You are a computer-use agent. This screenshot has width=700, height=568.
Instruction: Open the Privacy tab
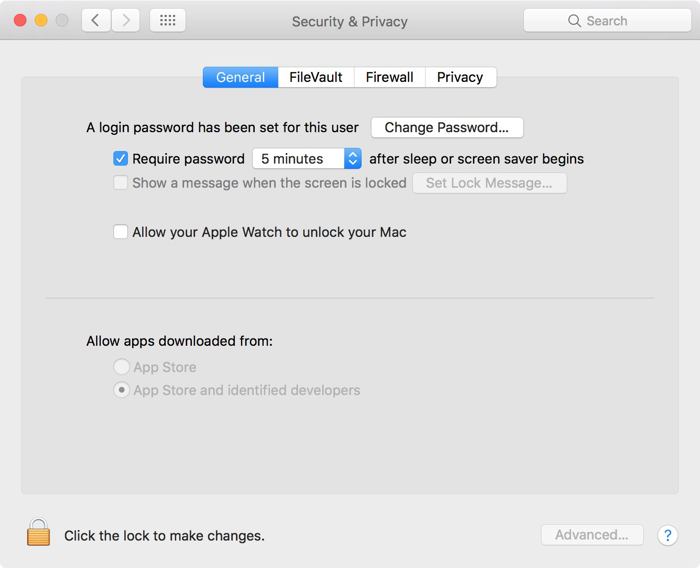tap(460, 77)
